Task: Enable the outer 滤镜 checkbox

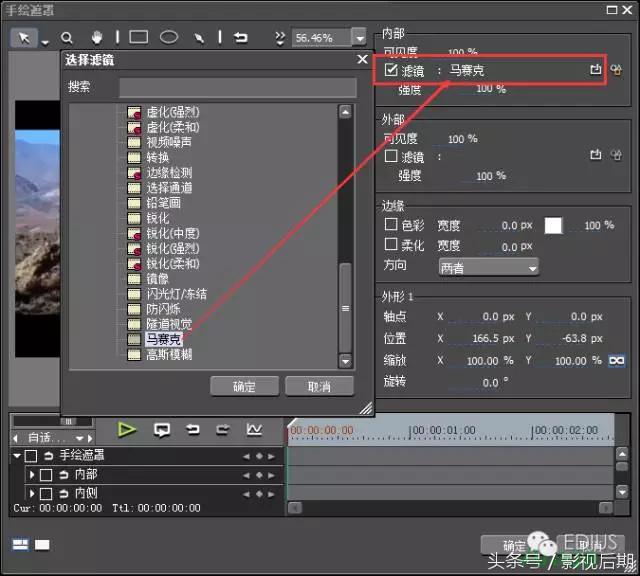Action: [391, 156]
